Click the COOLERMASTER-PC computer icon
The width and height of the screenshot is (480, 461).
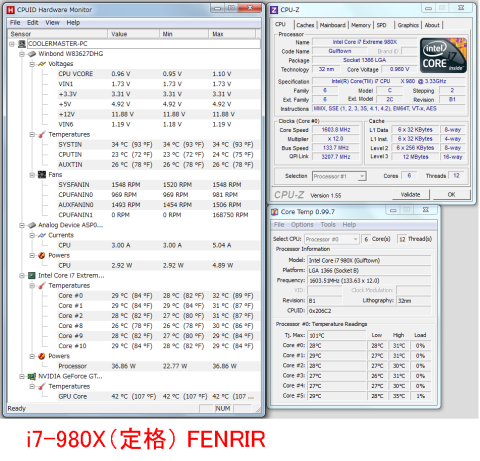pos(22,44)
